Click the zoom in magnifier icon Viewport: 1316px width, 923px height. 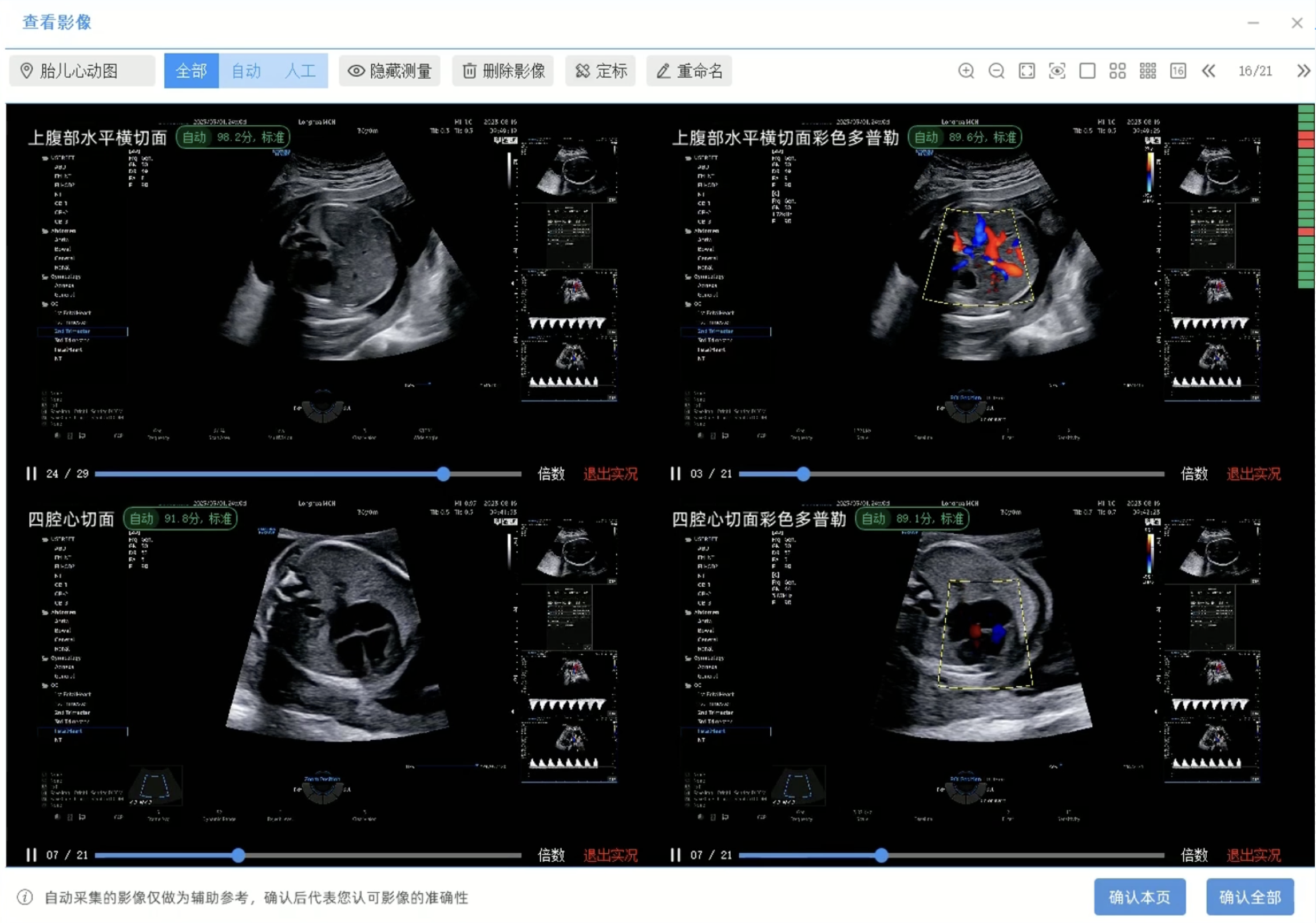[966, 71]
